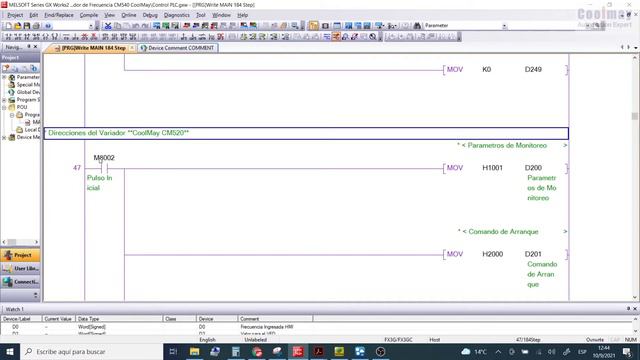Click the User Library navigation button
The width and height of the screenshot is (640, 360).
click(20, 269)
